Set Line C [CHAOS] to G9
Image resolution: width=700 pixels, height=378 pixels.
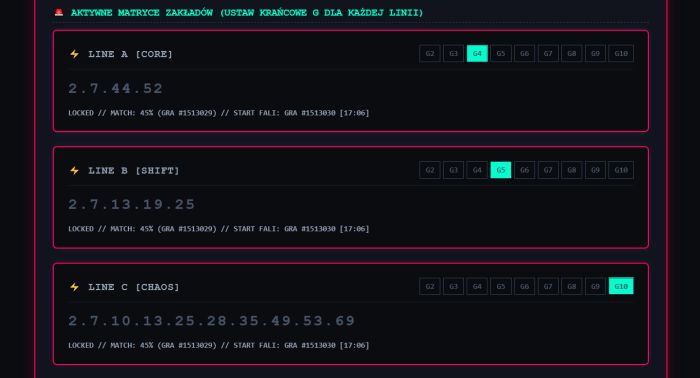coord(596,287)
